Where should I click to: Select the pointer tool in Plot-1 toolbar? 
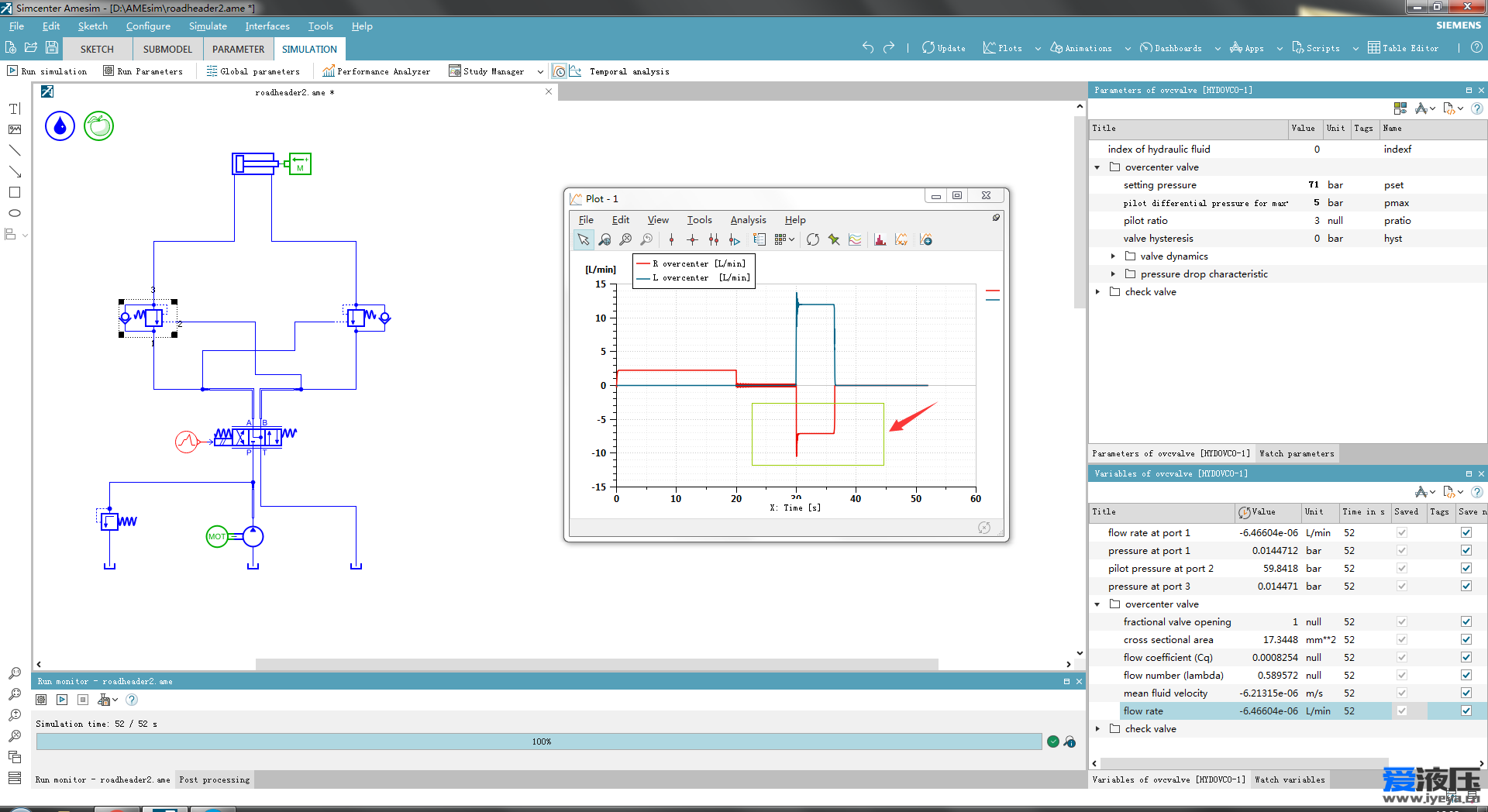click(583, 239)
